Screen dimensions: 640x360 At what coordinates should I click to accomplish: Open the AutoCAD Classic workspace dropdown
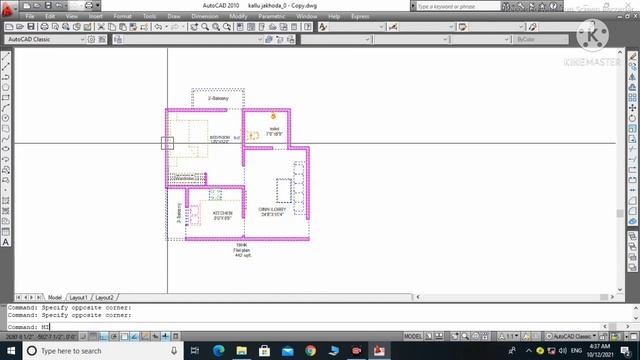(x=45, y=39)
